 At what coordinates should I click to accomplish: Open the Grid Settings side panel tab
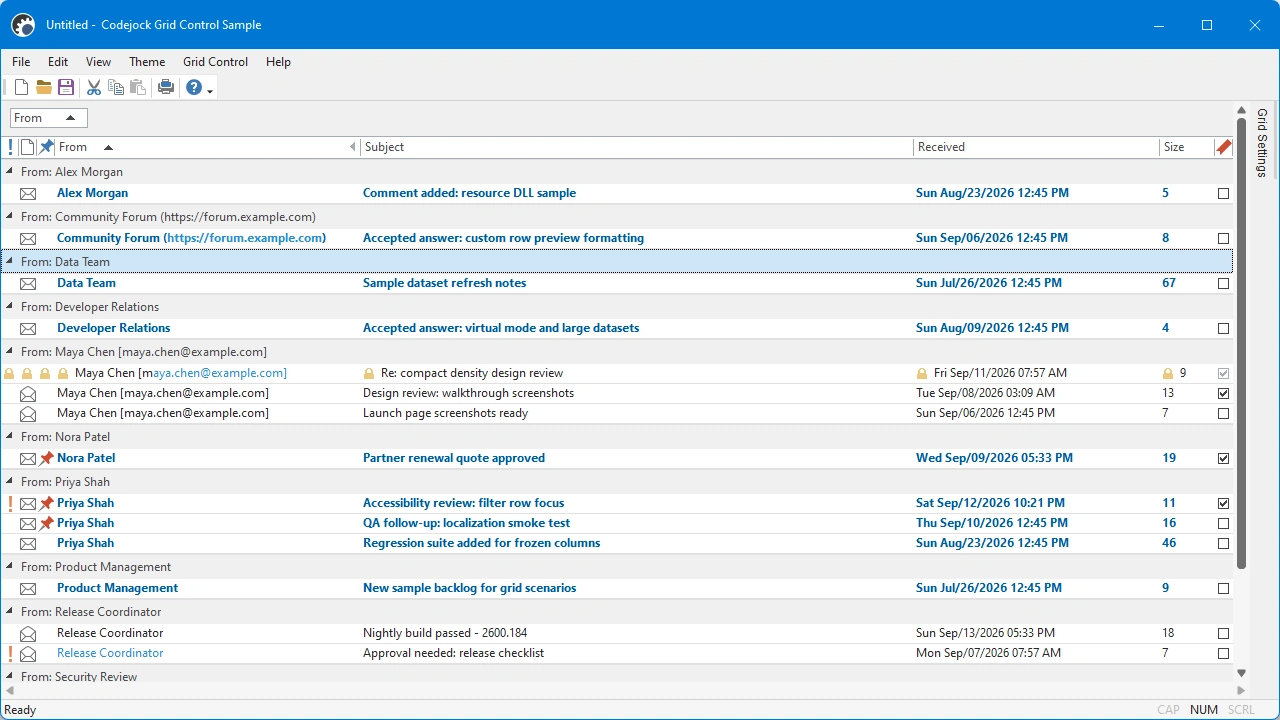pos(1262,143)
